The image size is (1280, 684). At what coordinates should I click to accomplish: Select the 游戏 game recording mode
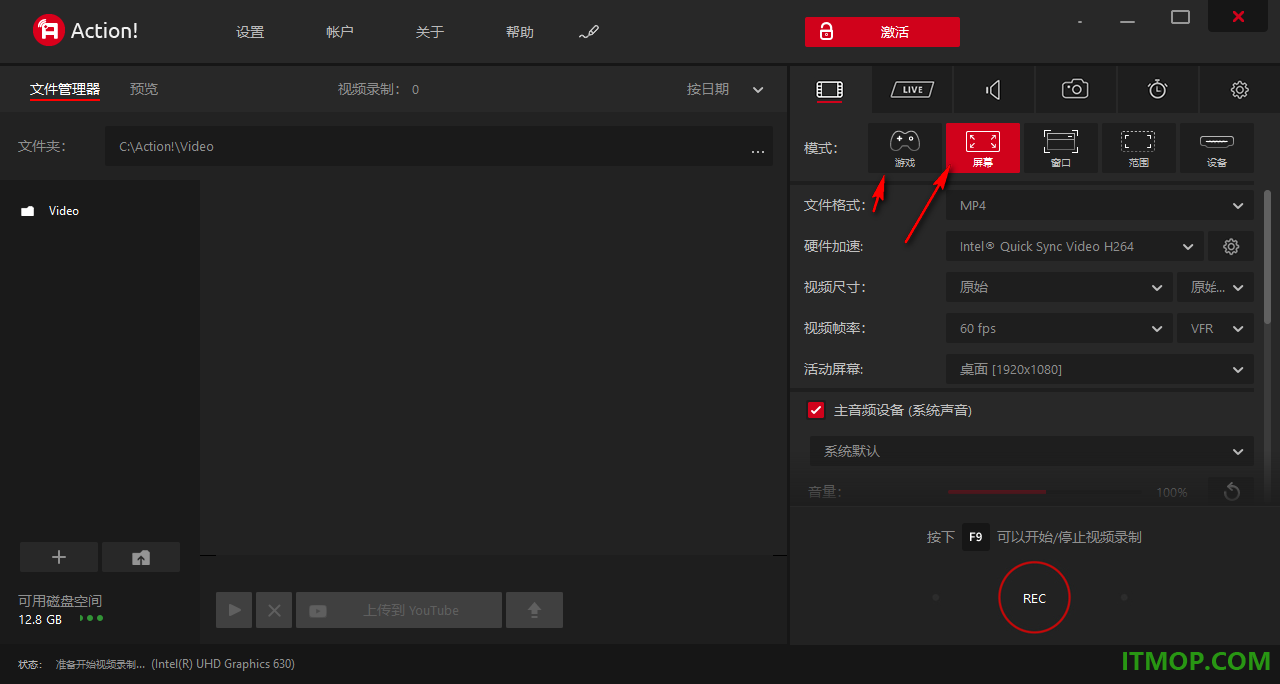[x=904, y=148]
